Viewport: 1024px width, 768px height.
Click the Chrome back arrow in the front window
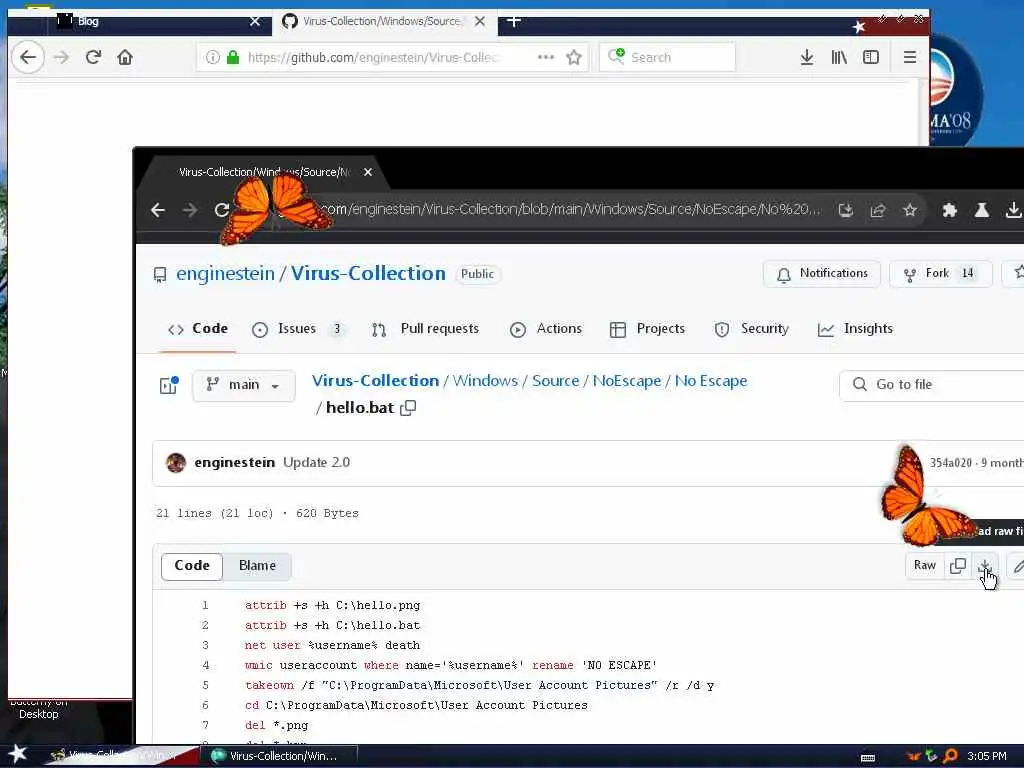click(157, 210)
